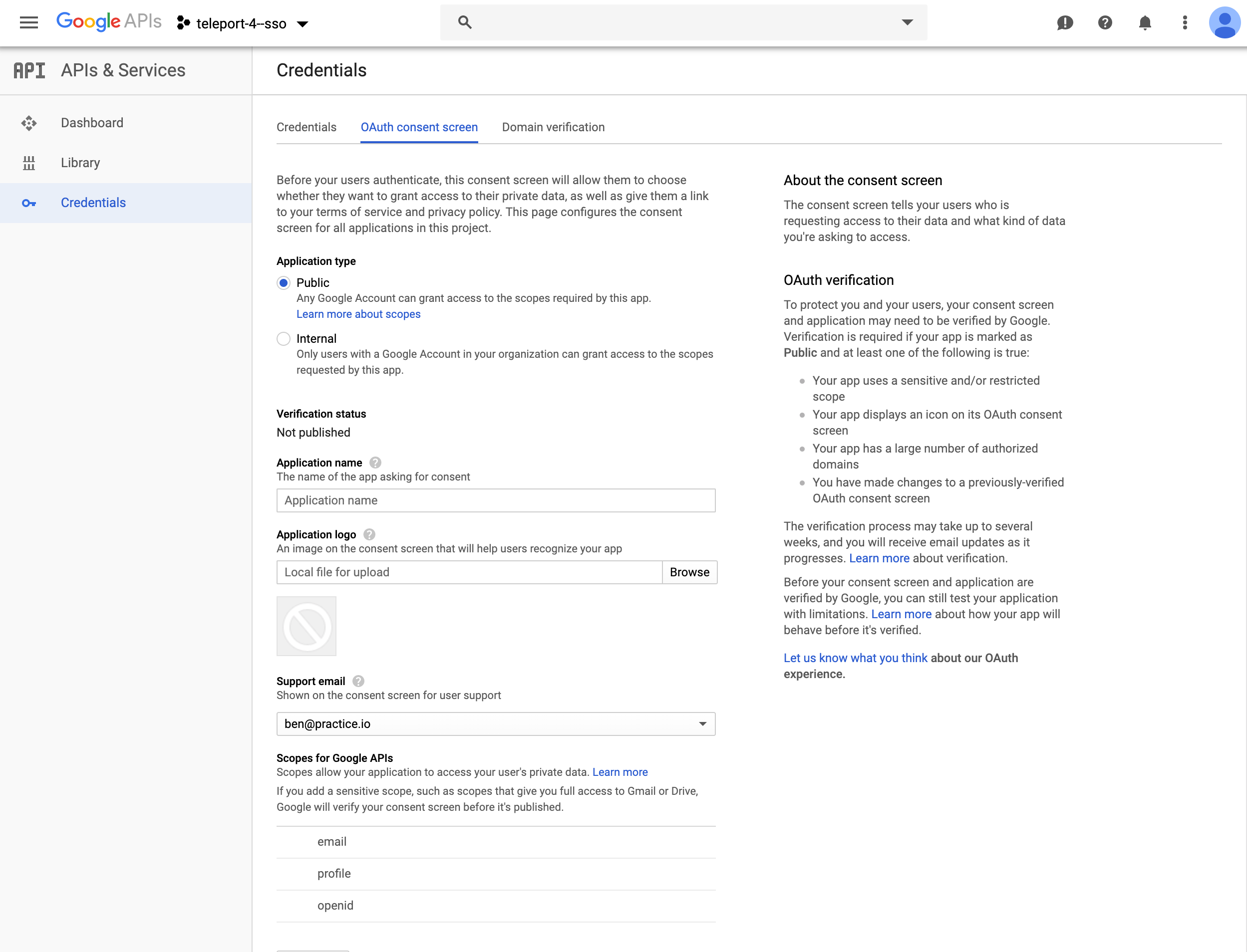
Task: Switch to the Credentials tab
Action: tap(306, 127)
